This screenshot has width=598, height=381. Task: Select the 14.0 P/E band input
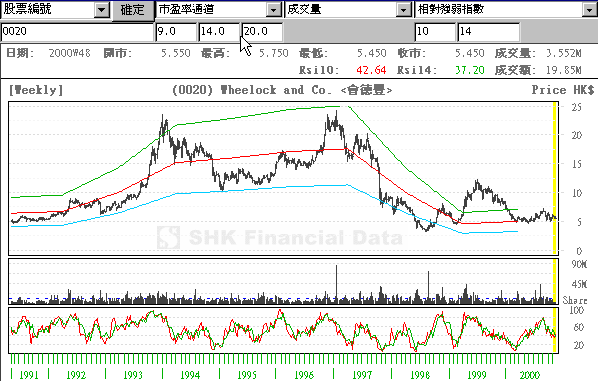219,32
